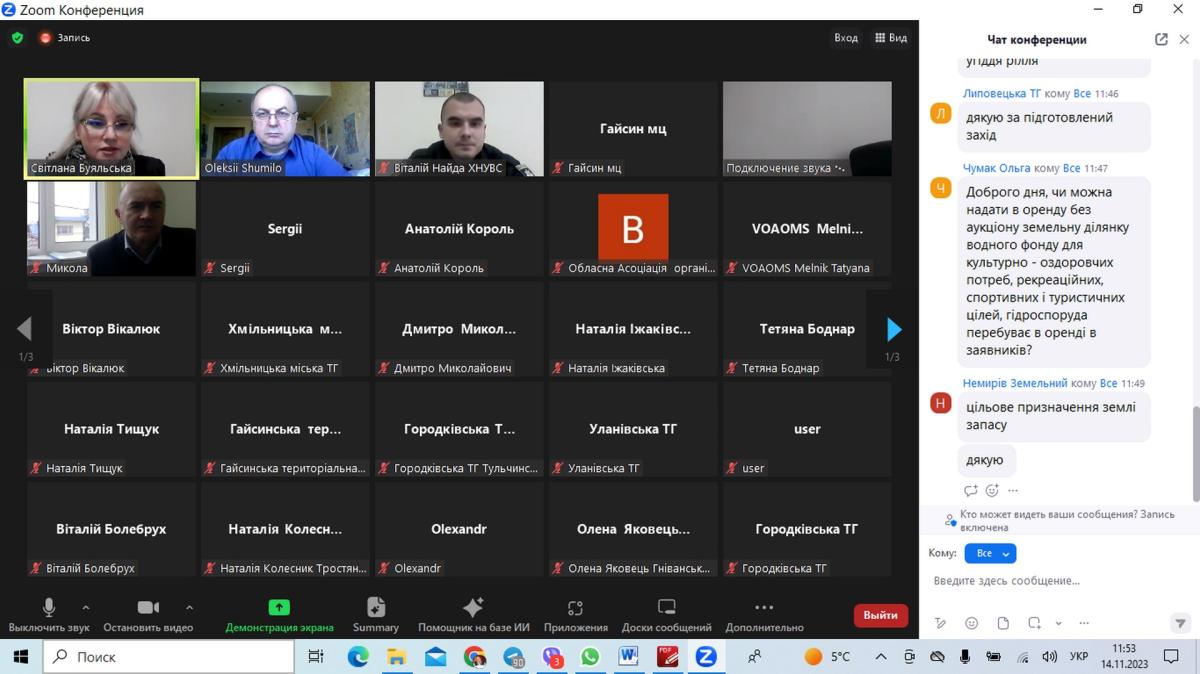Click Липовецька ТГ sender name
Viewport: 1200px width, 674px height.
tap(1002, 94)
